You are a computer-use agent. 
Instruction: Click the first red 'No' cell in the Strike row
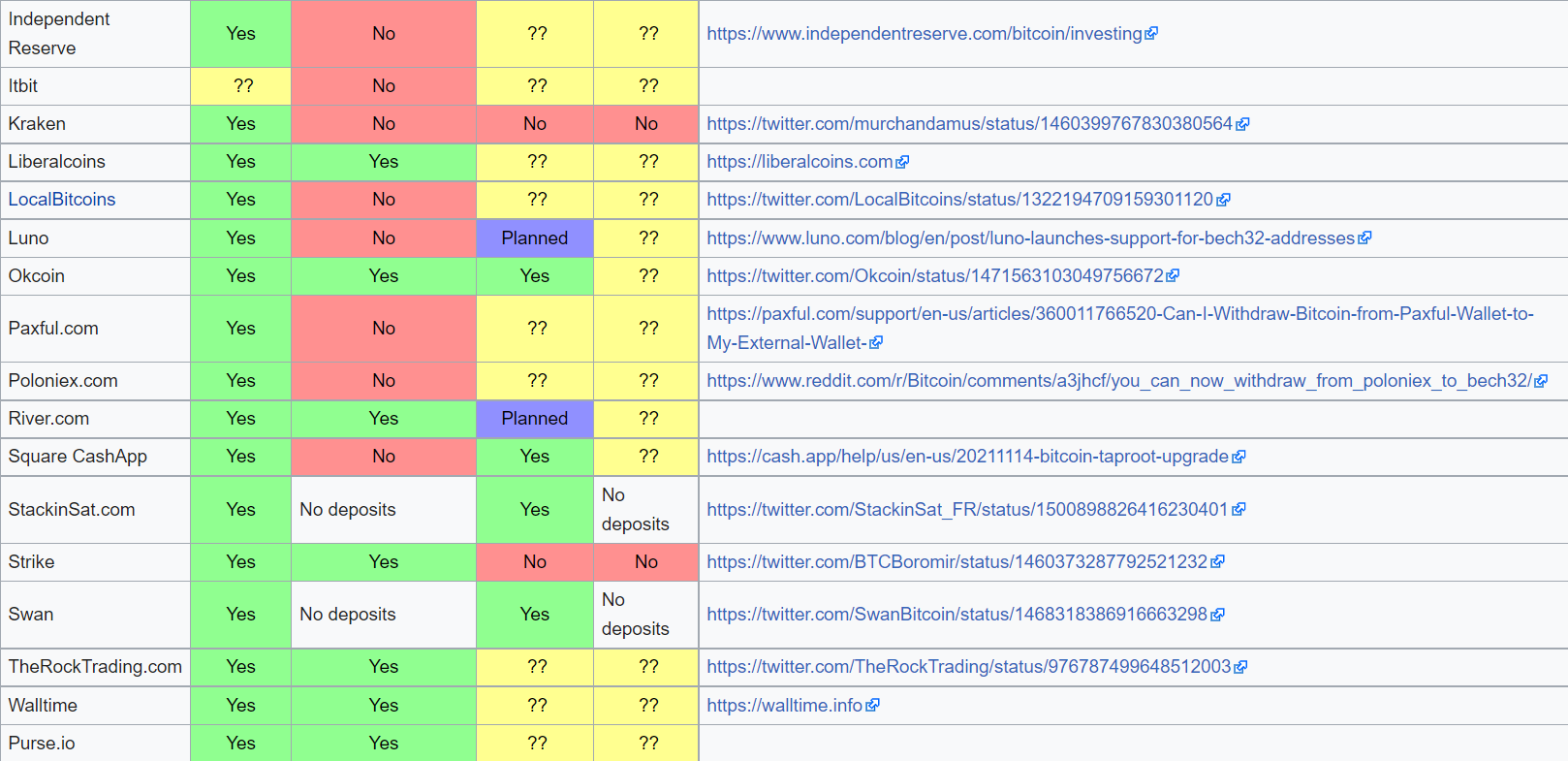coord(535,562)
